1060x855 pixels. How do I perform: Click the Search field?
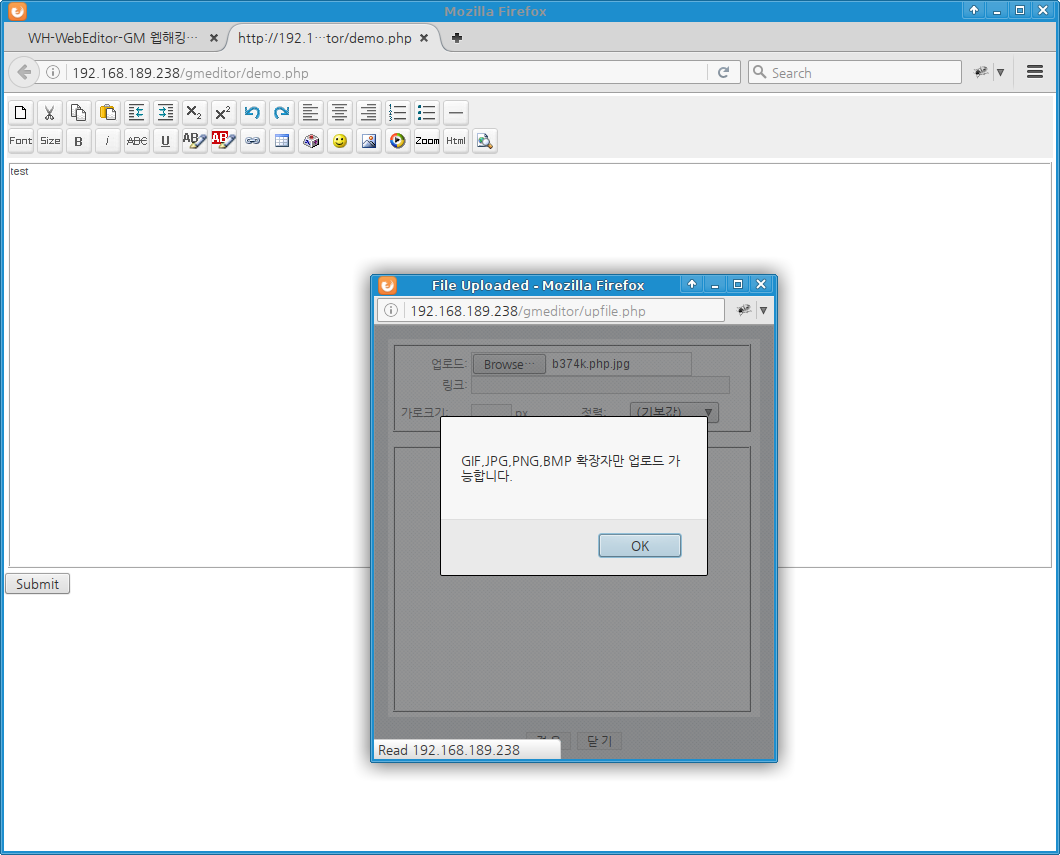click(x=854, y=72)
